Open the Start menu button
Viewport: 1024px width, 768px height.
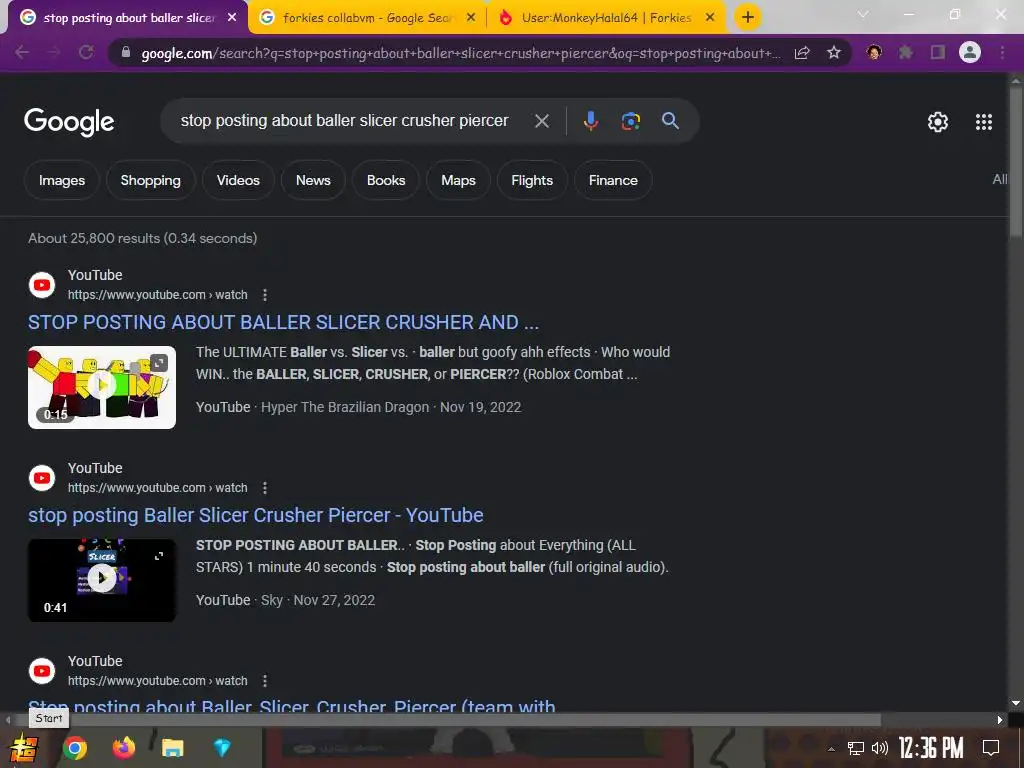23,748
